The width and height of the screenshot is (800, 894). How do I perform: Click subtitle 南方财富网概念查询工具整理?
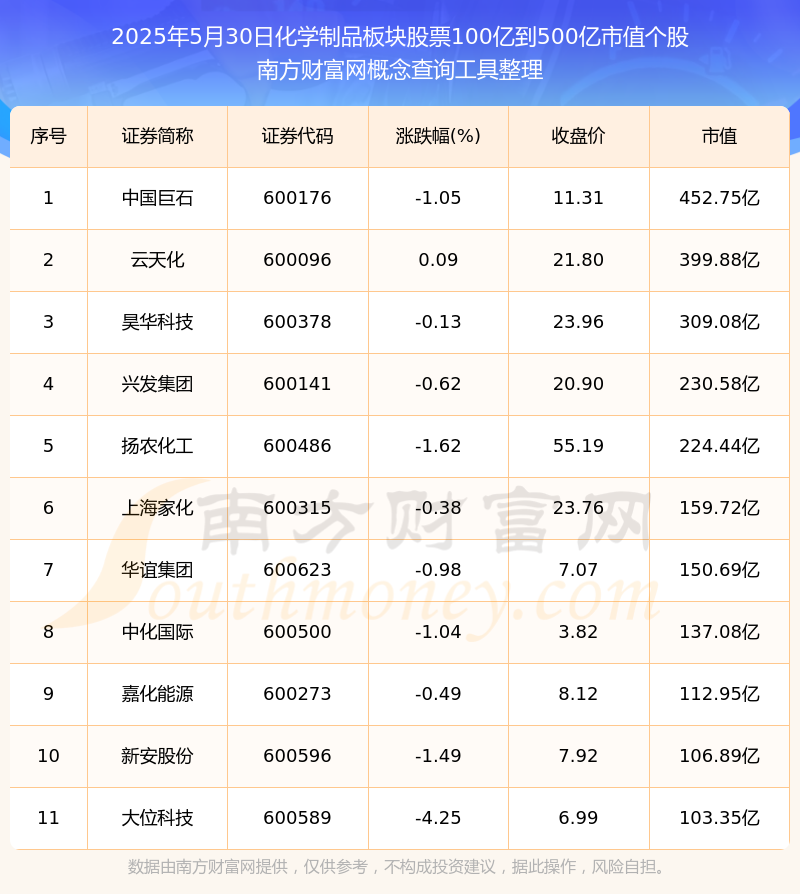coord(400,70)
